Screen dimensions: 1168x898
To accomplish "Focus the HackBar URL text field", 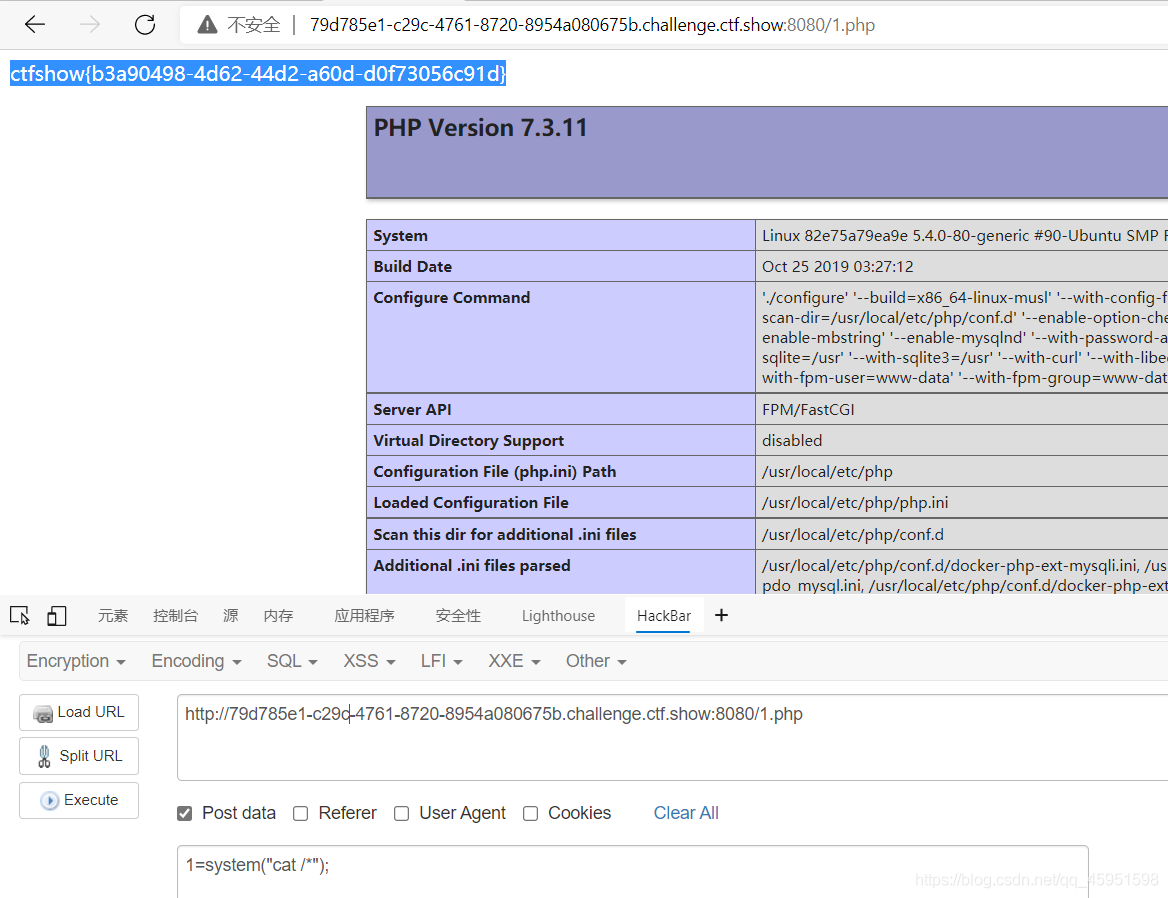I will tap(673, 737).
